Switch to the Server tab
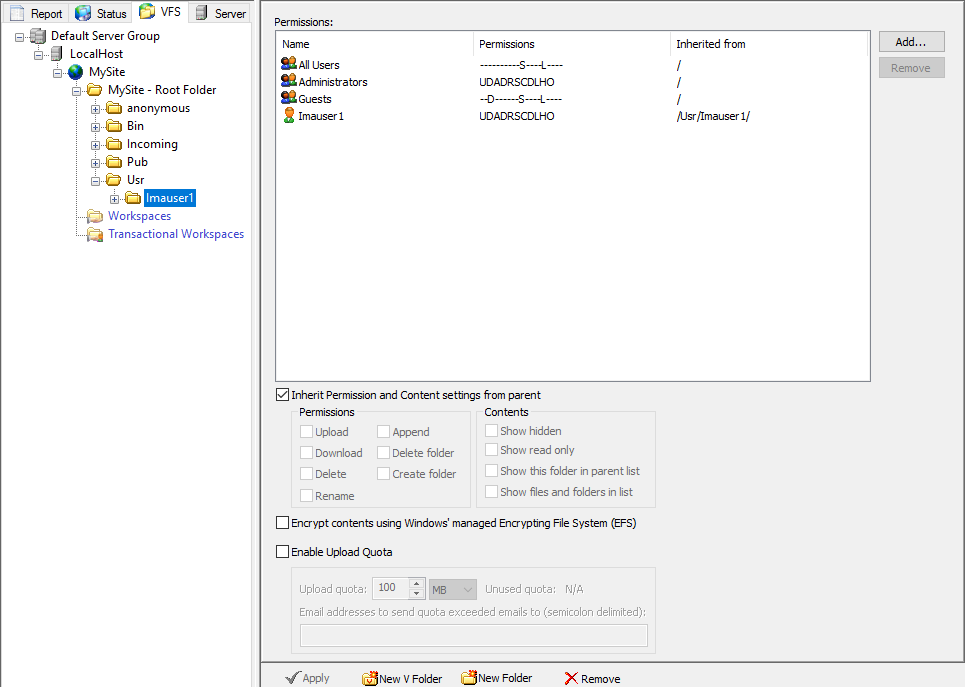Screen dimensions: 965x687 coord(221,13)
